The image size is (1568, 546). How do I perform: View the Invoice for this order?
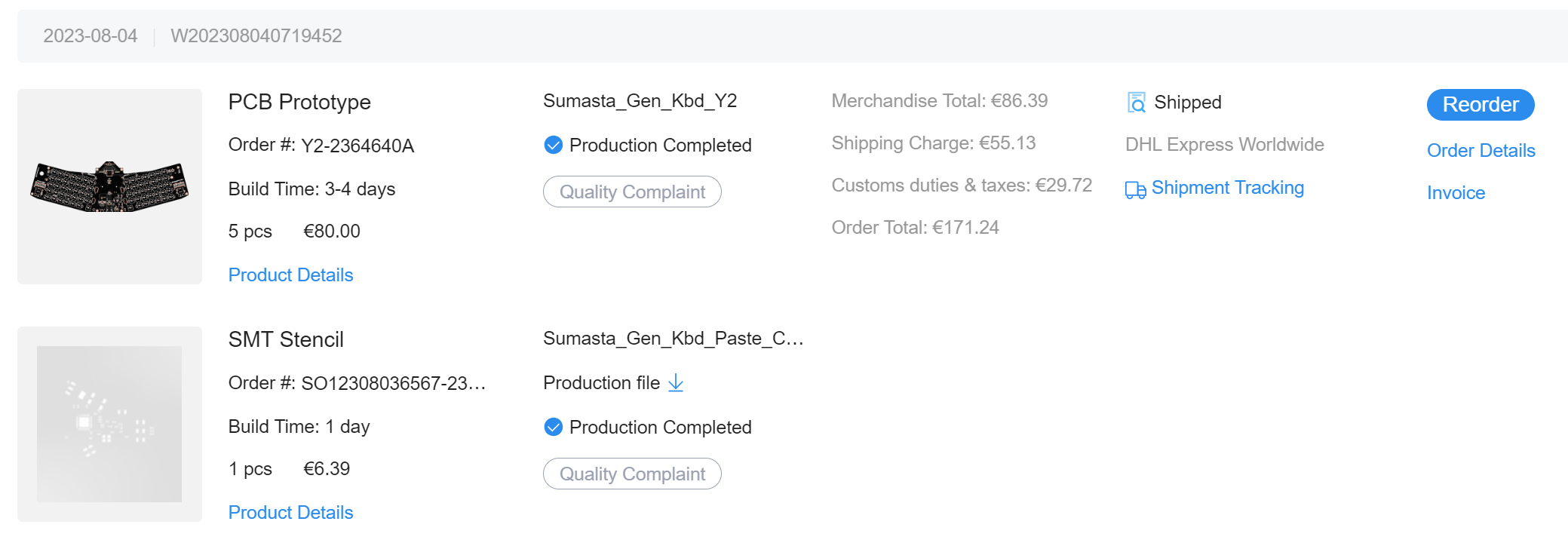(1456, 193)
